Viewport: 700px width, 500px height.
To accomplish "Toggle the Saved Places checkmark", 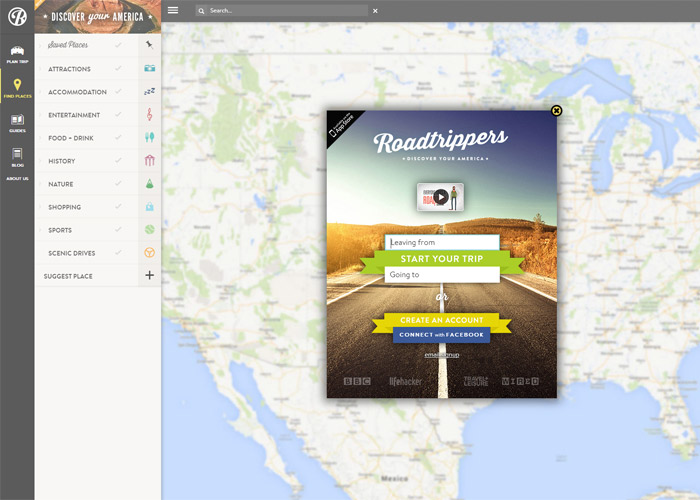I will point(118,45).
